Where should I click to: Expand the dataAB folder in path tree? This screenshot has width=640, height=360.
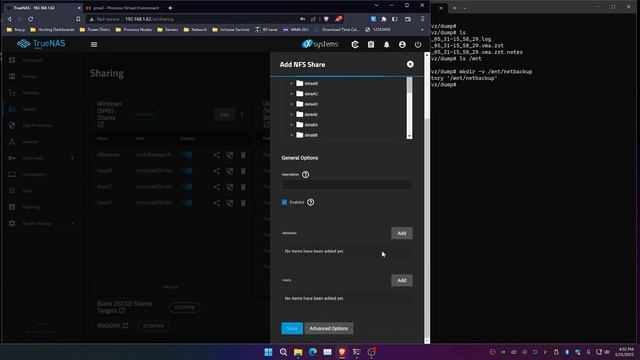[x=291, y=83]
